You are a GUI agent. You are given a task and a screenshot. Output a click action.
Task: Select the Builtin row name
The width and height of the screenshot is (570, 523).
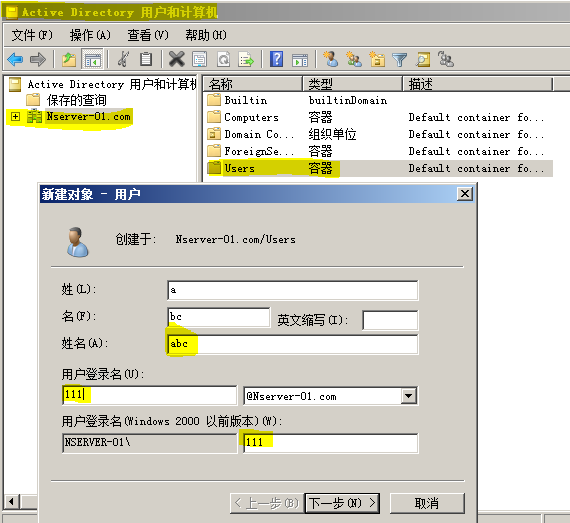[246, 100]
